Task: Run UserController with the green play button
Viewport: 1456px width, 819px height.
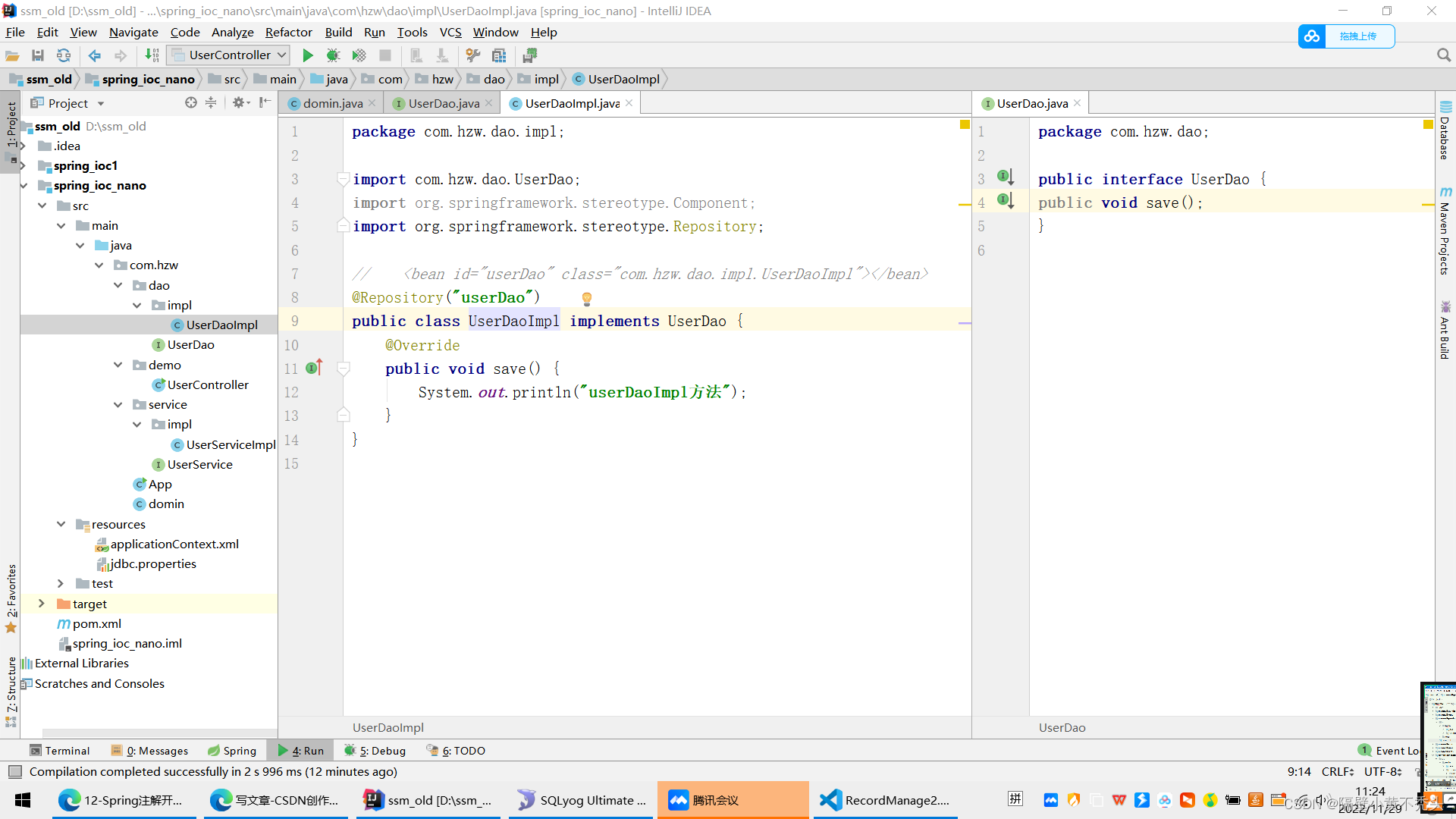Action: click(307, 55)
